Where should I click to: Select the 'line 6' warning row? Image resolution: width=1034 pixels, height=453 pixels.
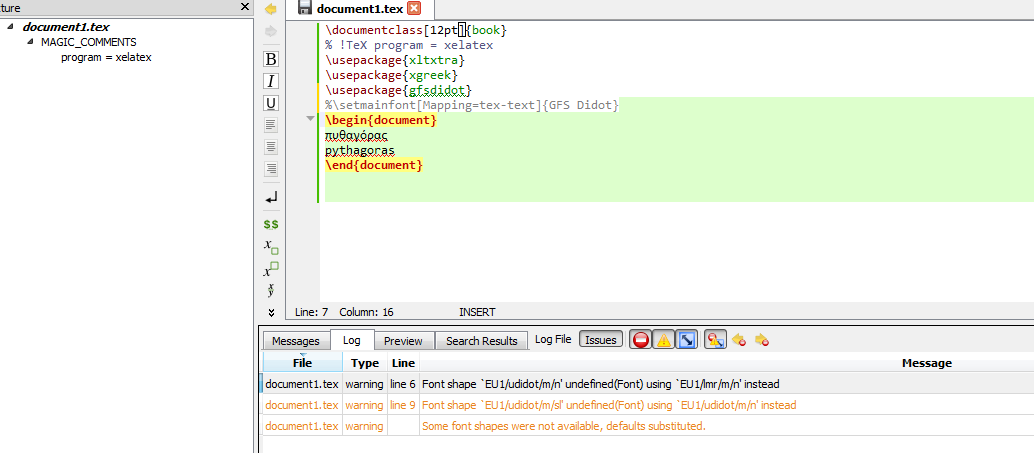(648, 384)
